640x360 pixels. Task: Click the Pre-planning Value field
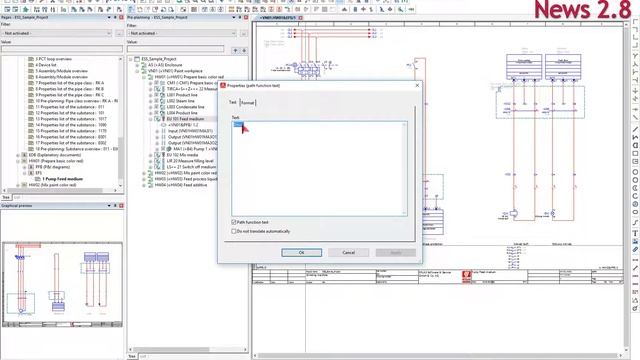pyautogui.click(x=176, y=49)
